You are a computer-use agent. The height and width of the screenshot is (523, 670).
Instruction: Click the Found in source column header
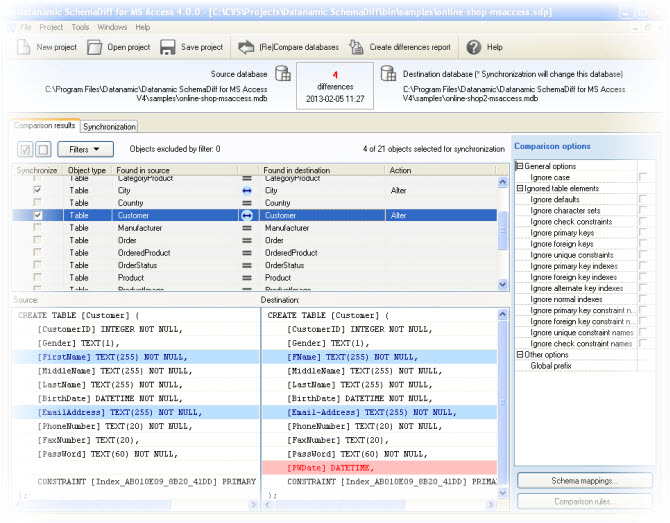pyautogui.click(x=175, y=170)
